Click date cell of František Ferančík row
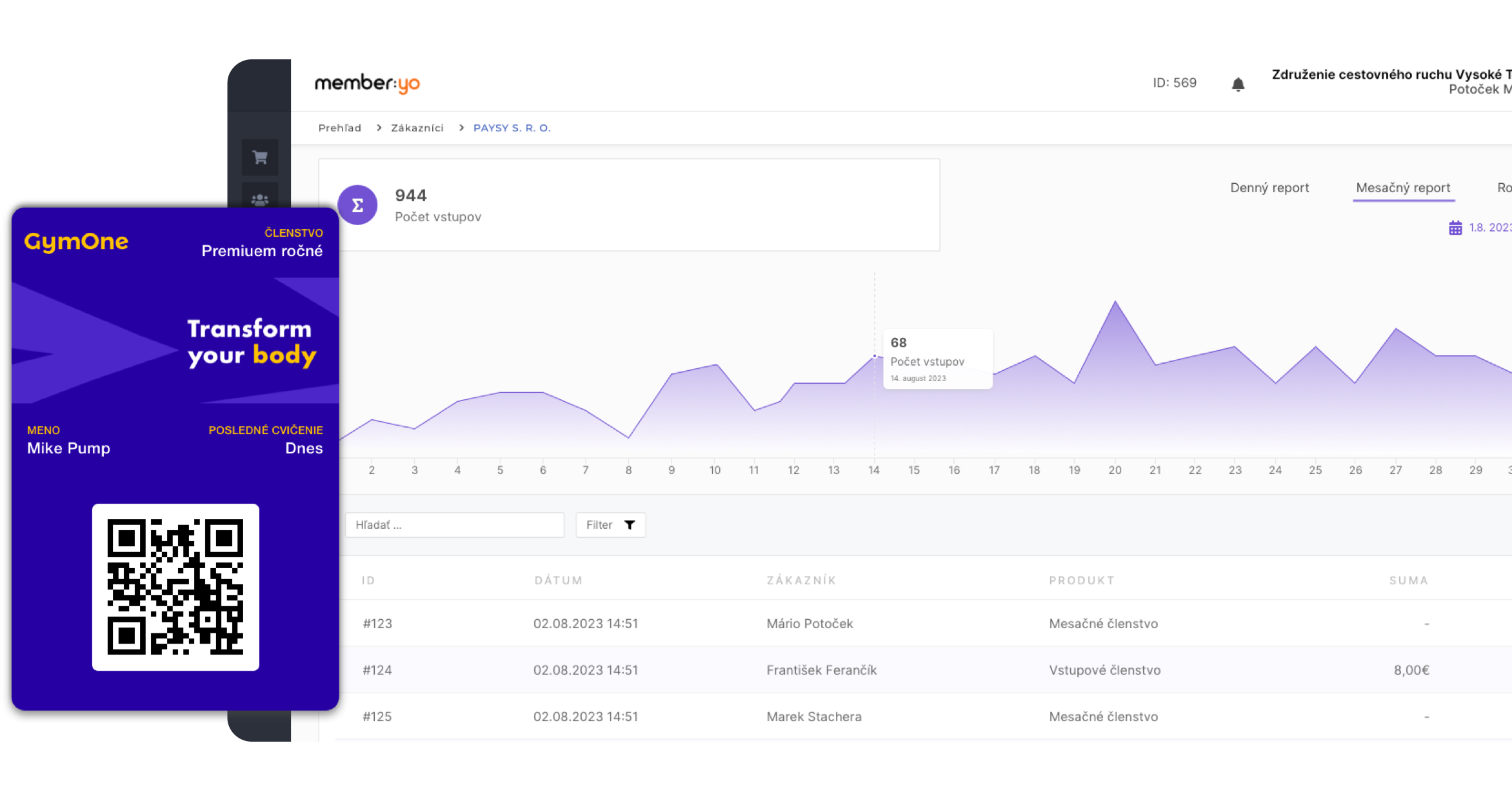This screenshot has height=801, width=1512. click(x=586, y=670)
